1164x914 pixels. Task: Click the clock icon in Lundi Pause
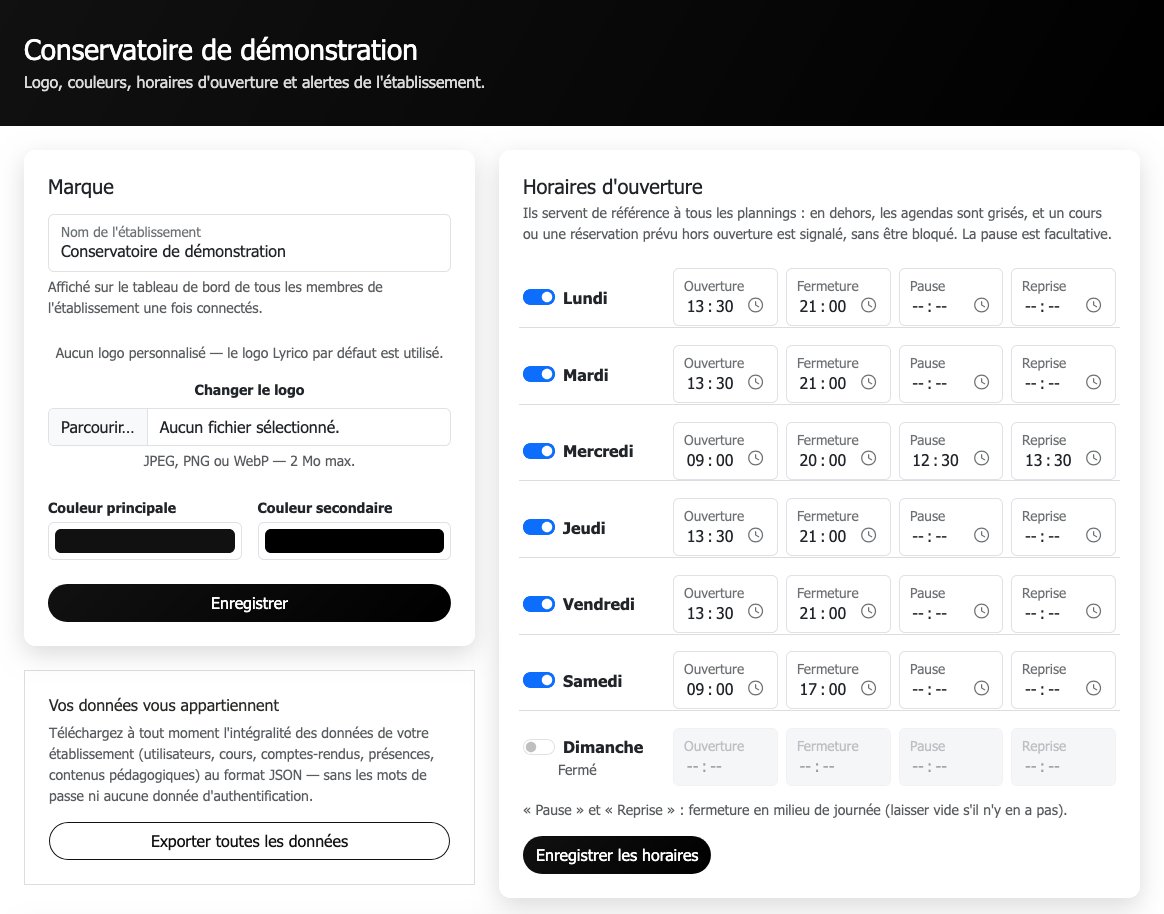click(981, 305)
